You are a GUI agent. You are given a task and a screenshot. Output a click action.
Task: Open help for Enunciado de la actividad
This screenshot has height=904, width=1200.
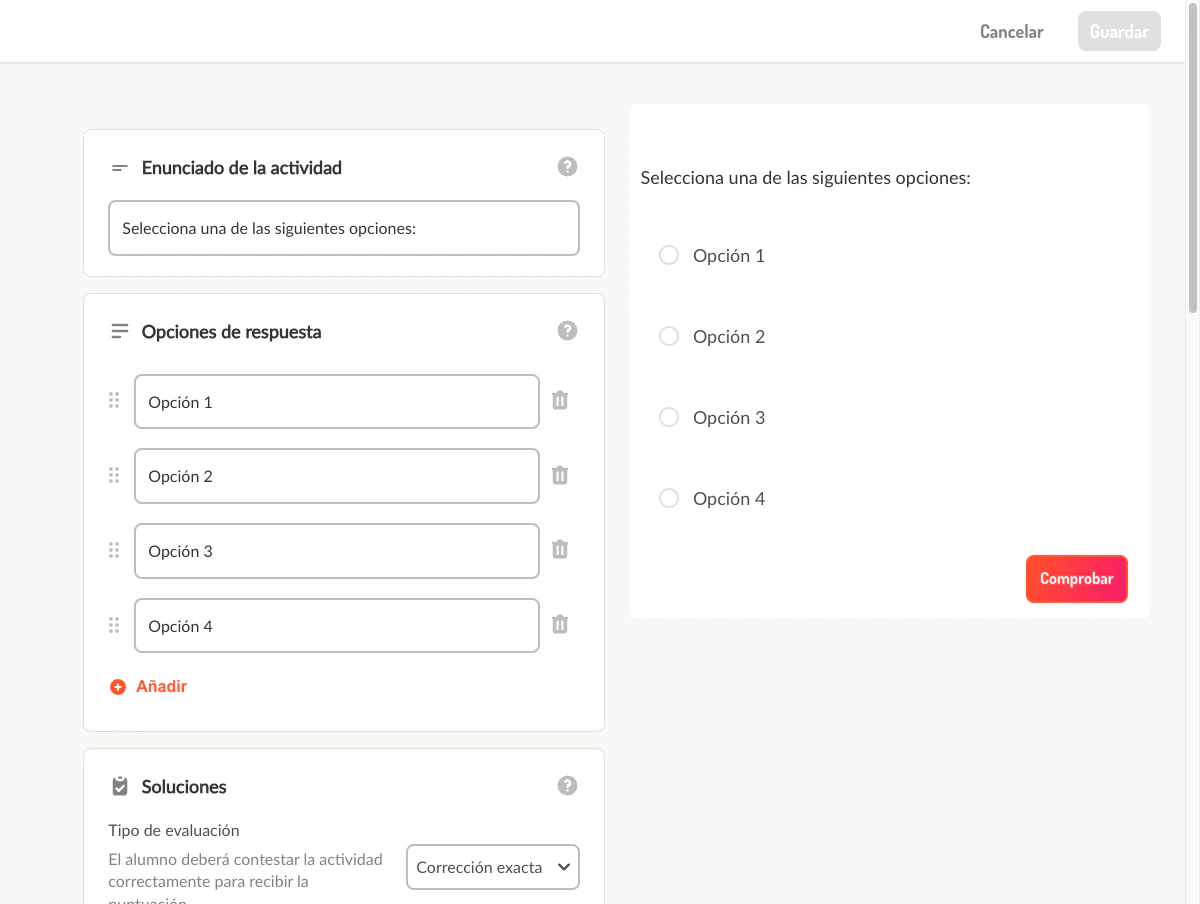567,166
